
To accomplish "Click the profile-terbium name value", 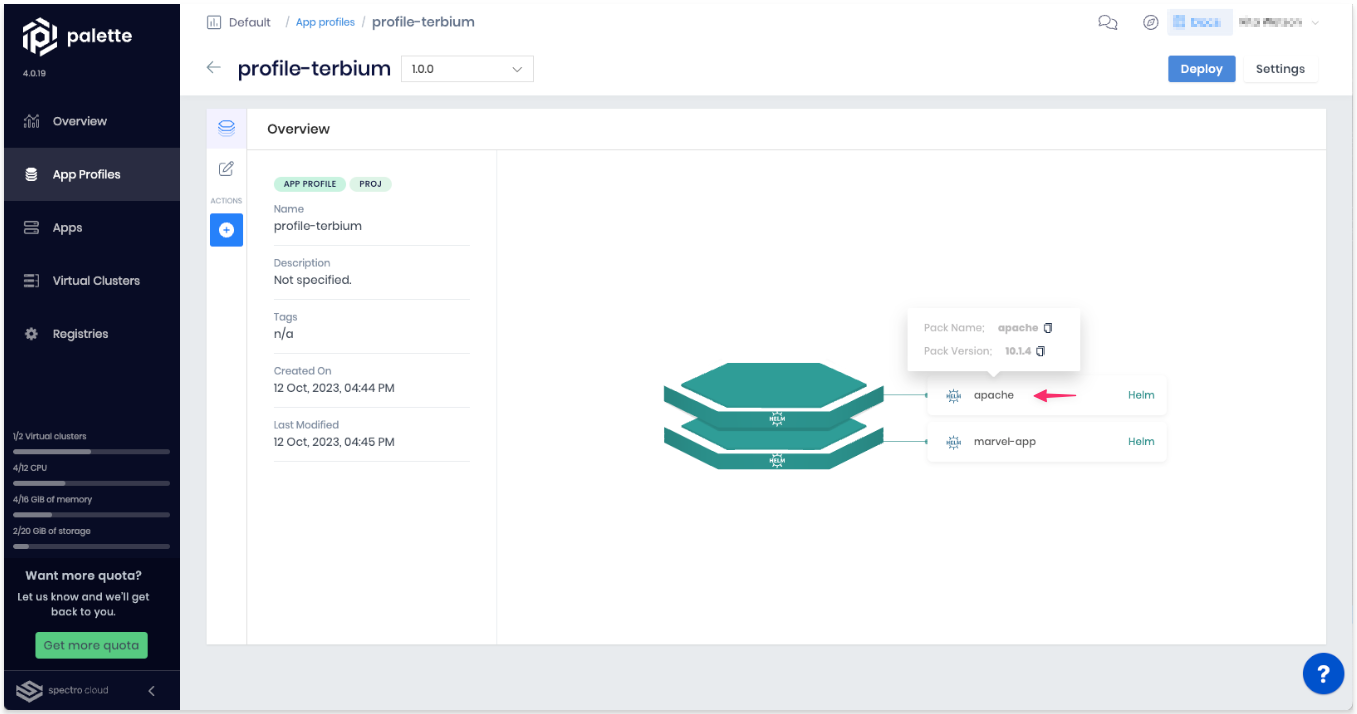I will click(318, 226).
